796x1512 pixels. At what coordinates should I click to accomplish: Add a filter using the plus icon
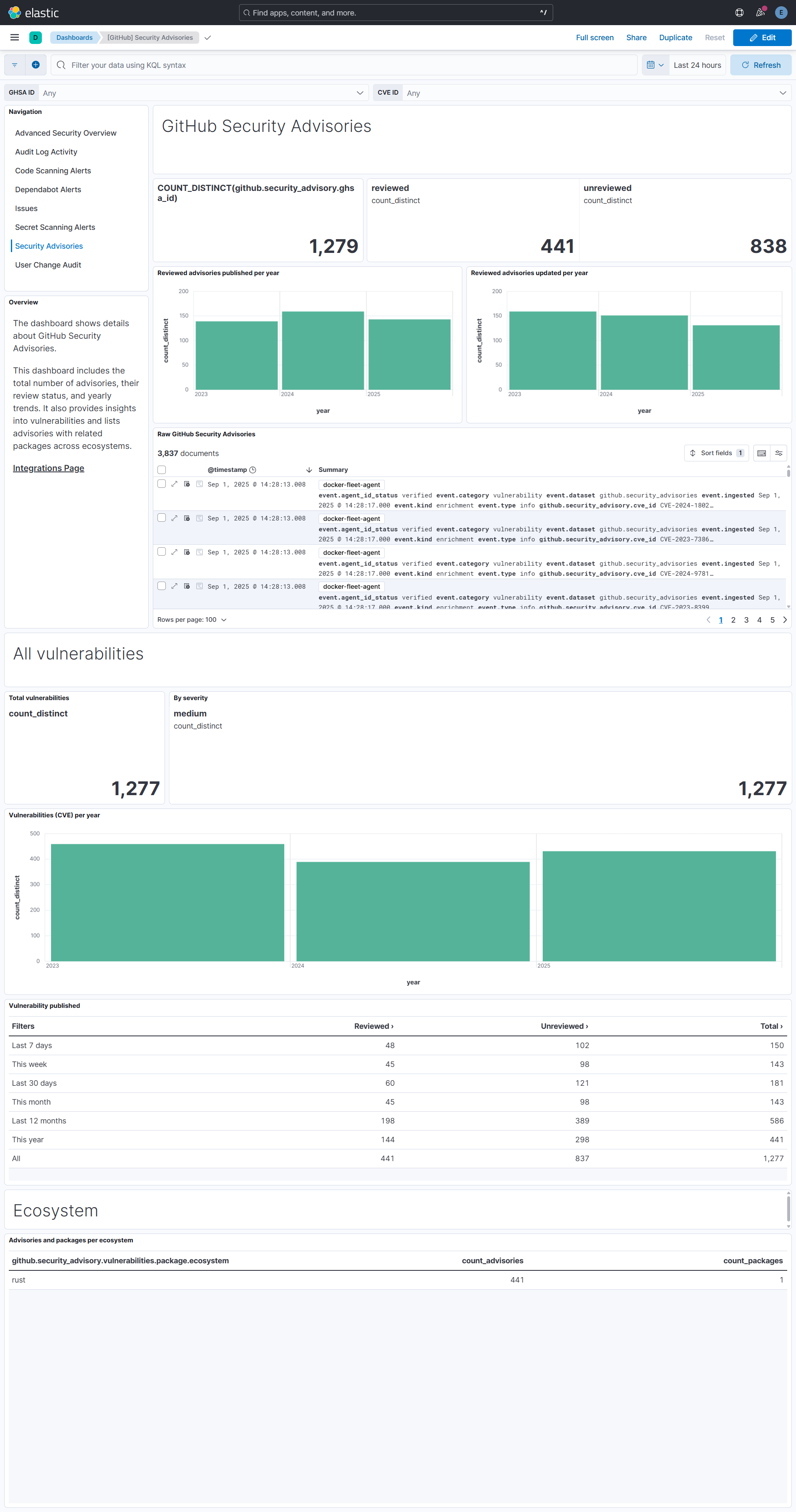pos(36,64)
